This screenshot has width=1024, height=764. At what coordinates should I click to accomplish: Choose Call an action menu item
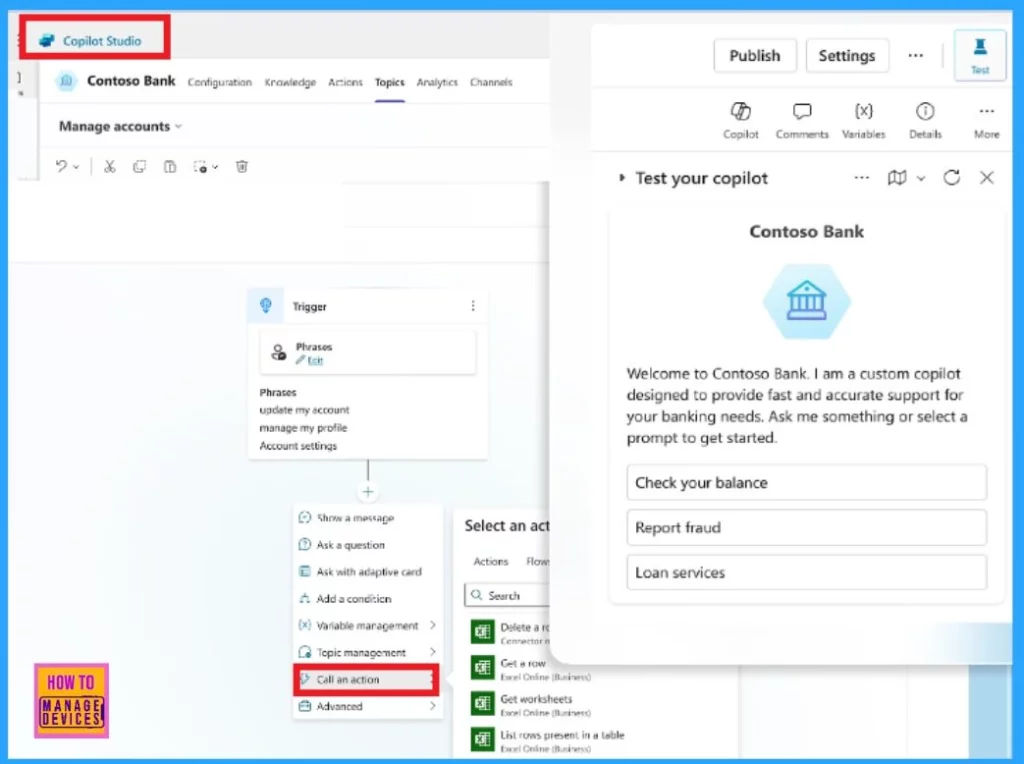[366, 680]
